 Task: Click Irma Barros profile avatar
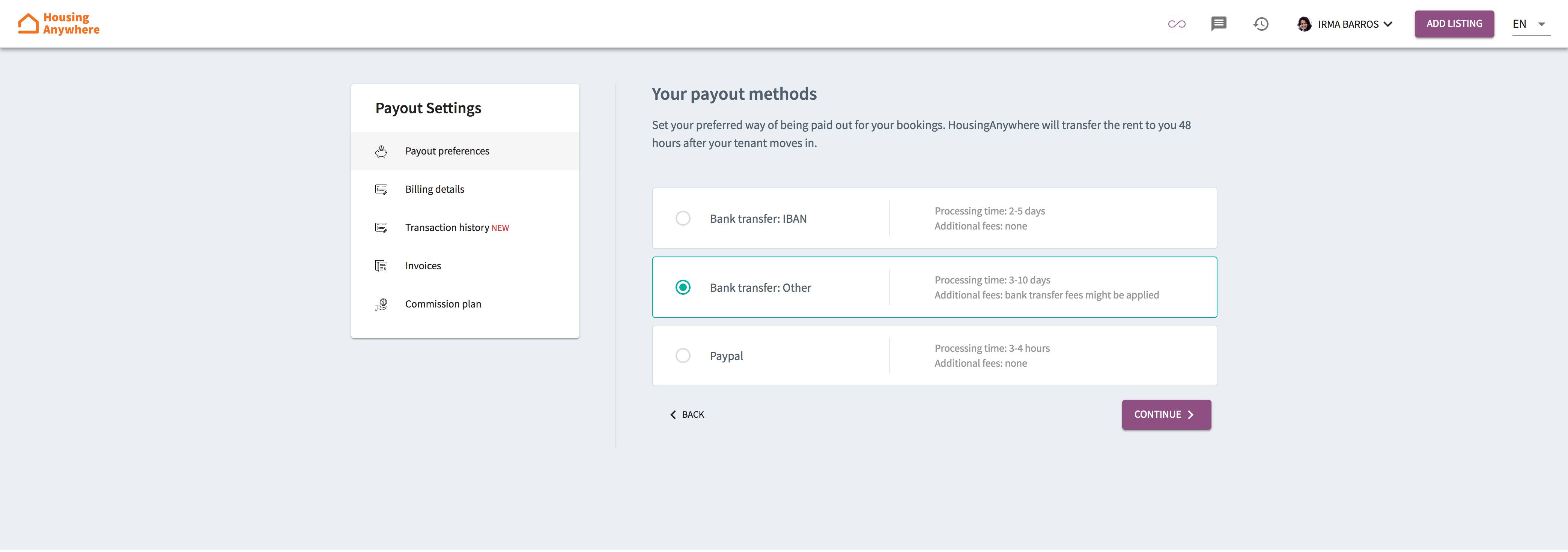pyautogui.click(x=1304, y=24)
